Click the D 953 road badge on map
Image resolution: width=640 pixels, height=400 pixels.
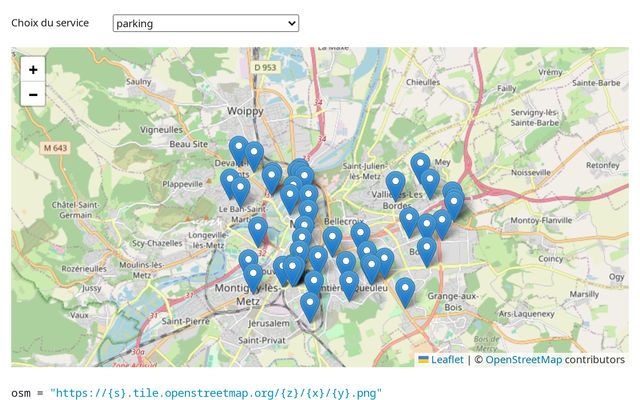(264, 67)
